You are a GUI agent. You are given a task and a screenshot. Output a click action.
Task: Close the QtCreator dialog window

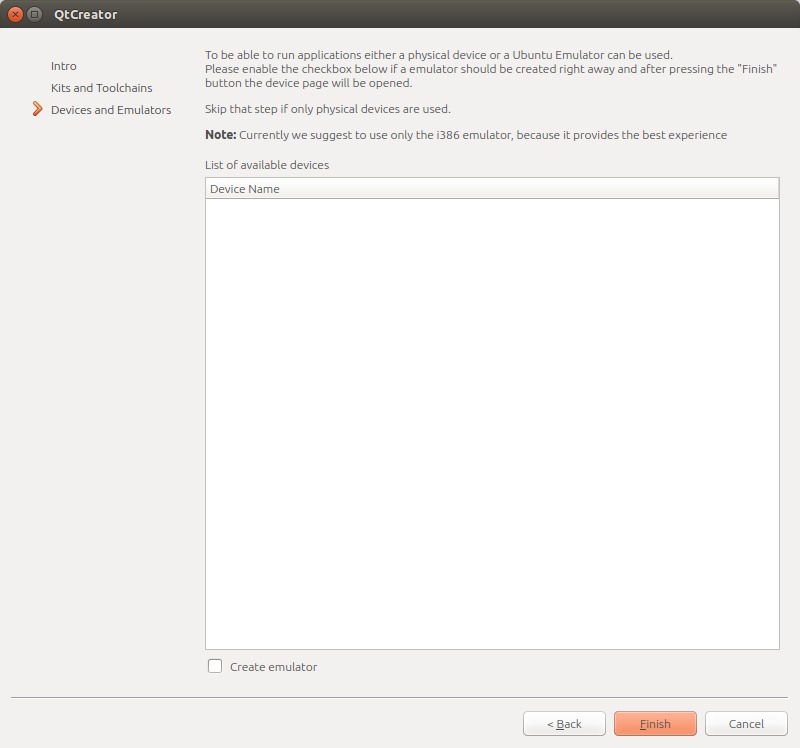[x=15, y=14]
